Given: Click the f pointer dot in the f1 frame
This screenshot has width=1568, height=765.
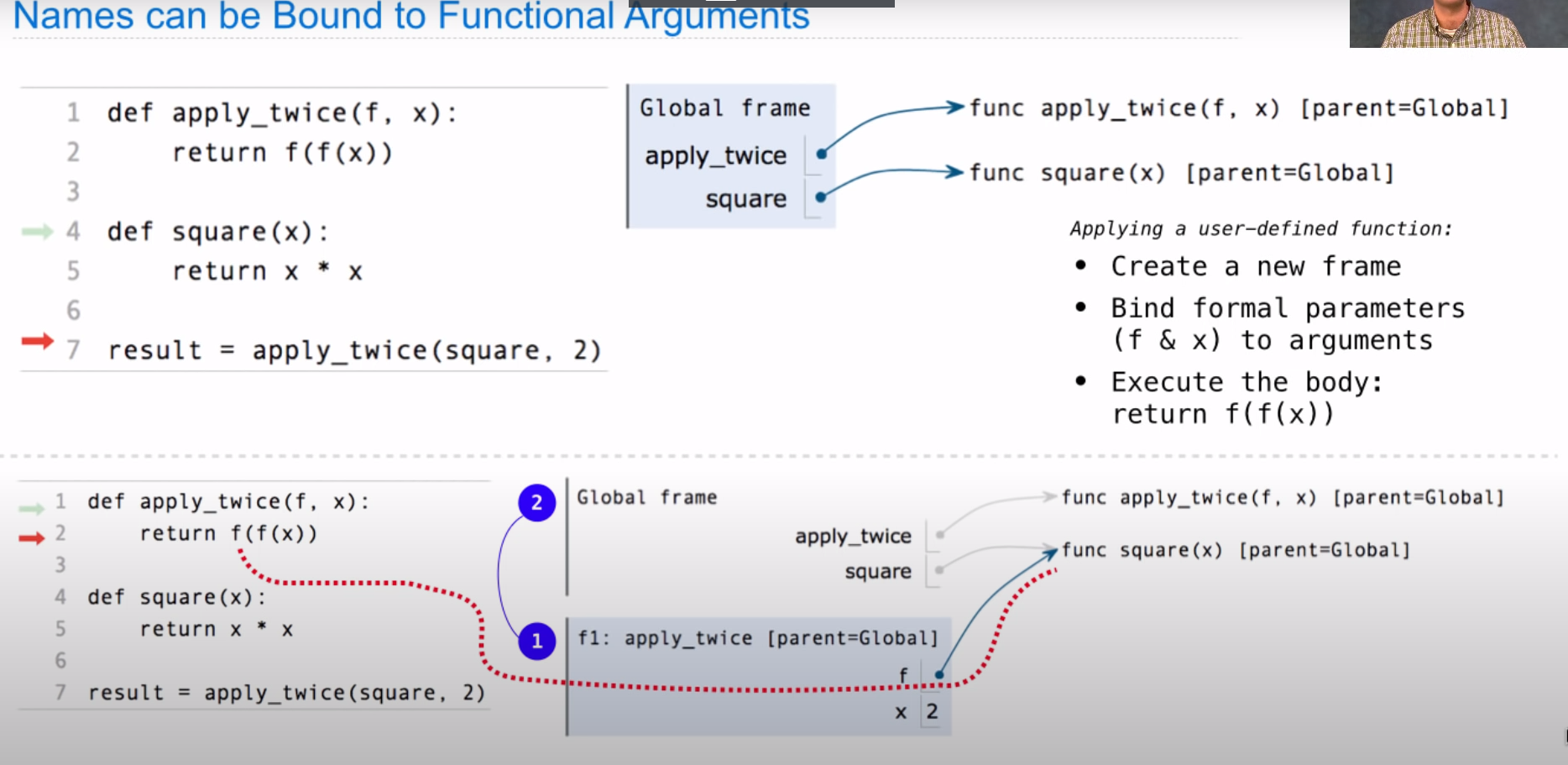Looking at the screenshot, I should (939, 674).
